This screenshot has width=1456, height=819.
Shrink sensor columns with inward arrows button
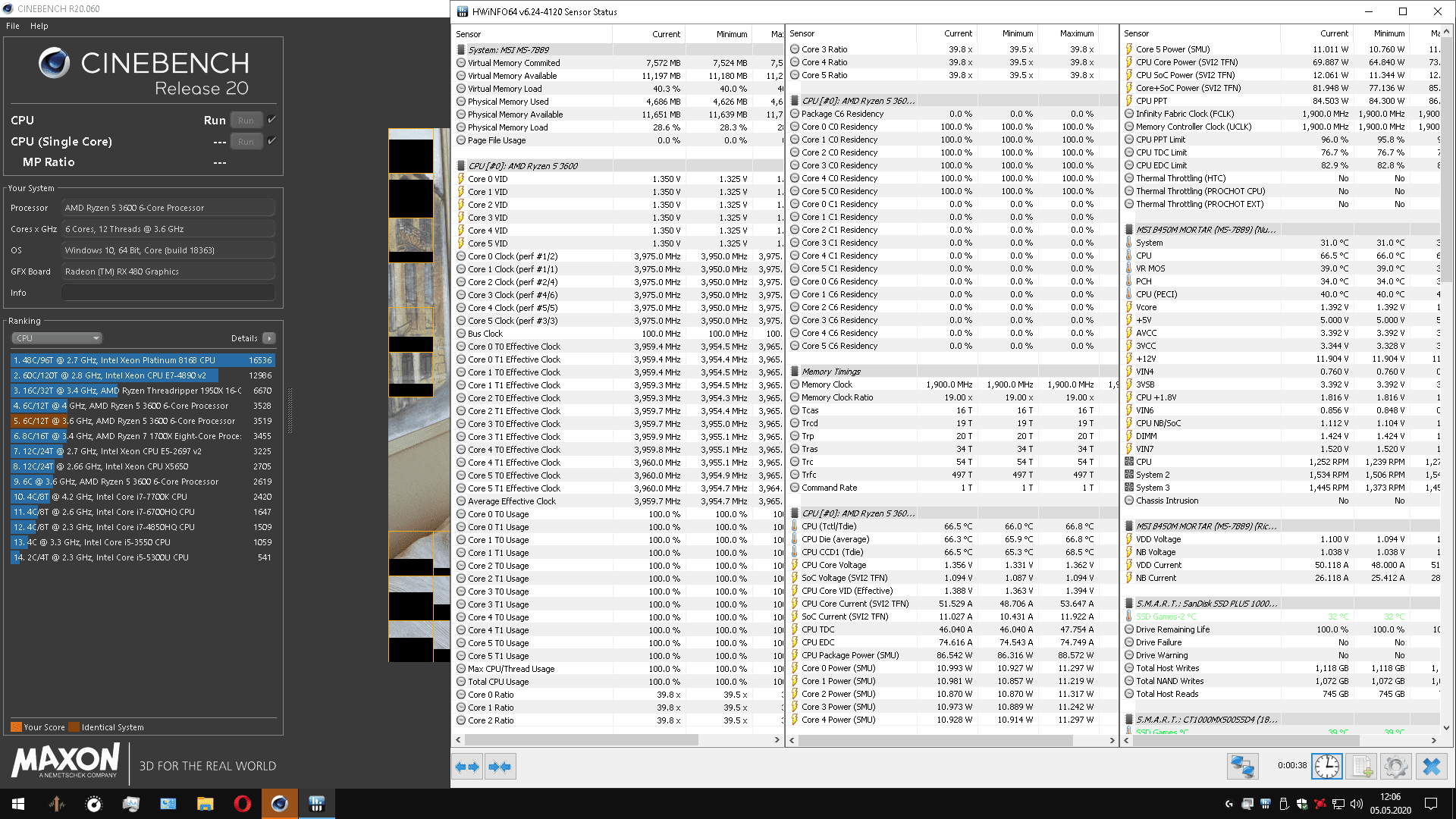pos(500,767)
